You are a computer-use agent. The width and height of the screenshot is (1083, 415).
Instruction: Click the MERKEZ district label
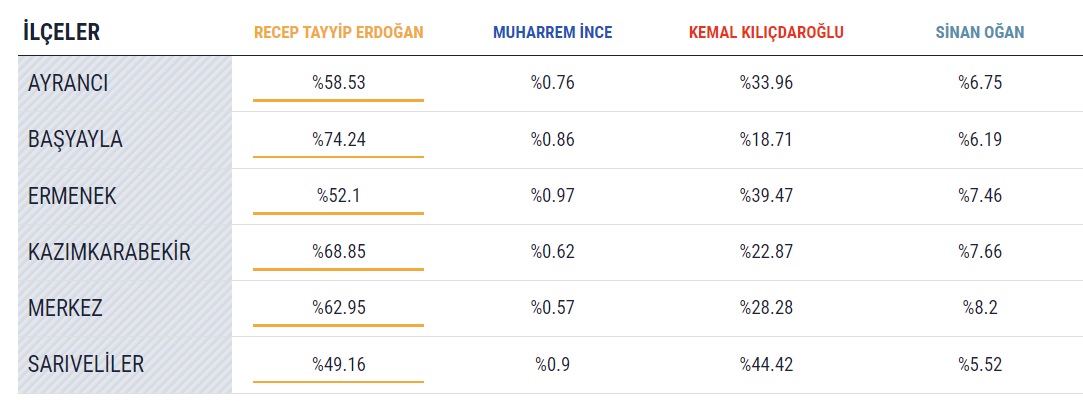(x=65, y=308)
